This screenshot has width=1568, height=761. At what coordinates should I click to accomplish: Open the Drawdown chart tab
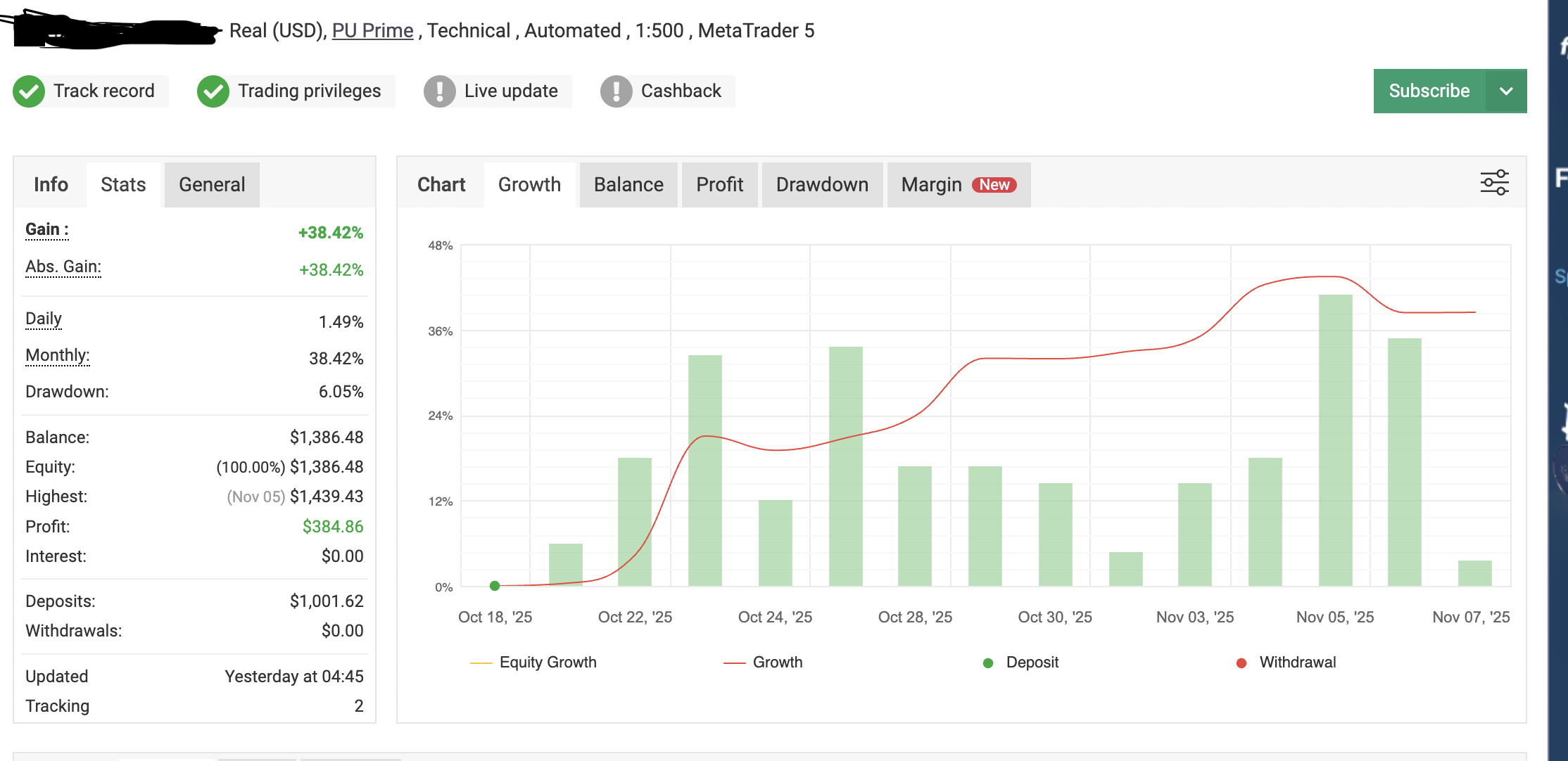coord(822,185)
